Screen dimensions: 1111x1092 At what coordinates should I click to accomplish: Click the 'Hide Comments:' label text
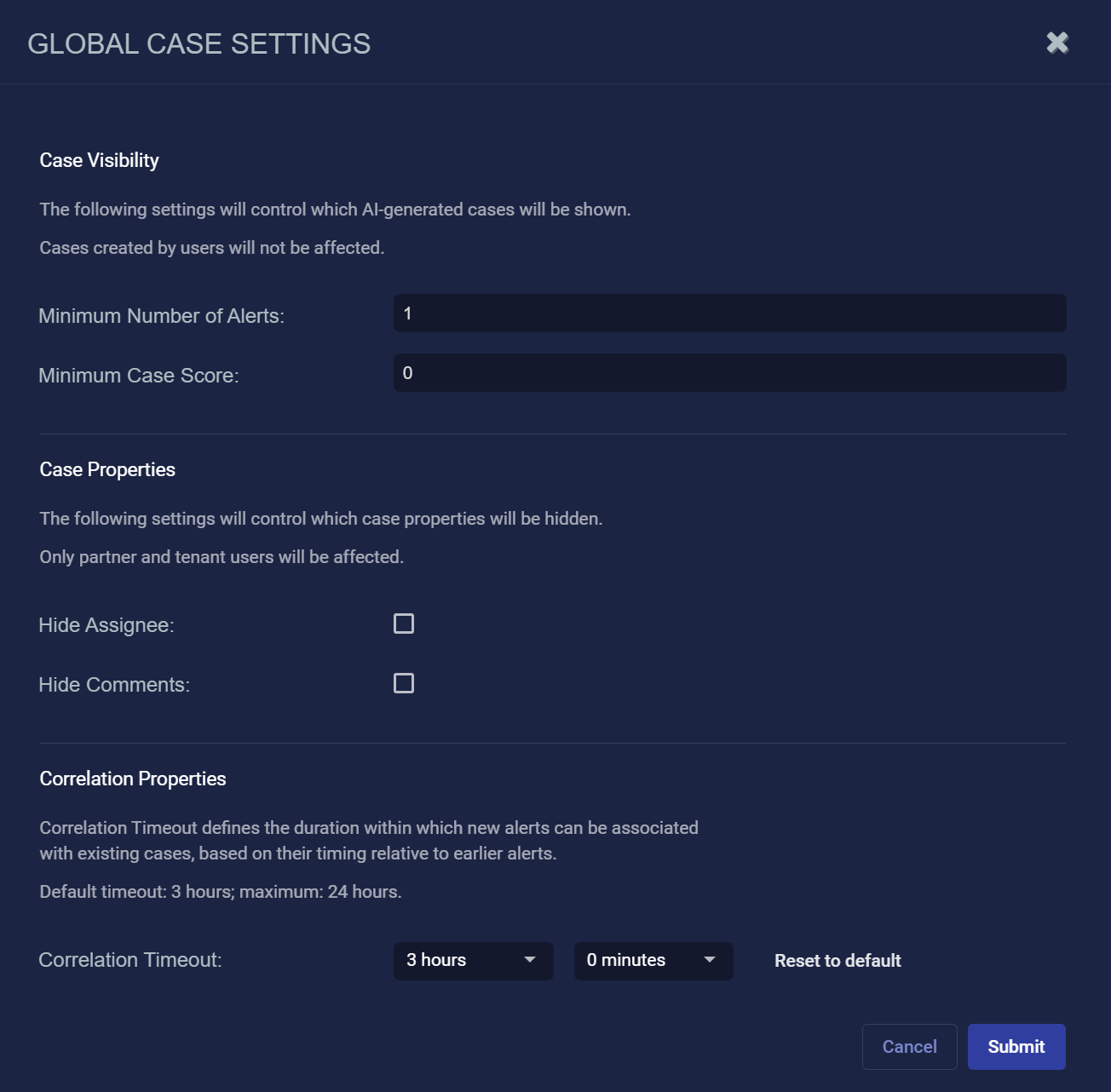click(114, 685)
